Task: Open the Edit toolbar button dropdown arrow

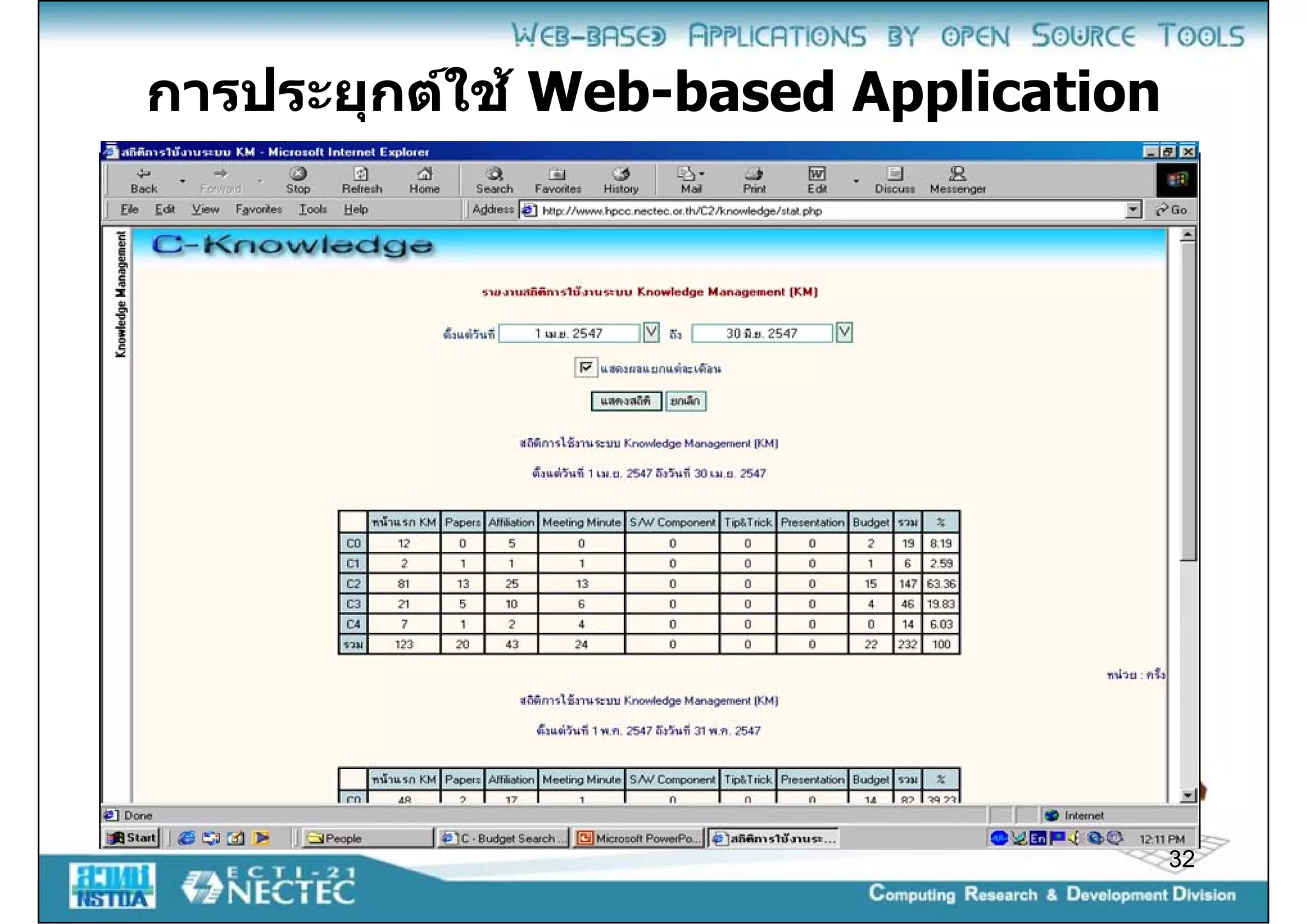Action: coord(856,181)
